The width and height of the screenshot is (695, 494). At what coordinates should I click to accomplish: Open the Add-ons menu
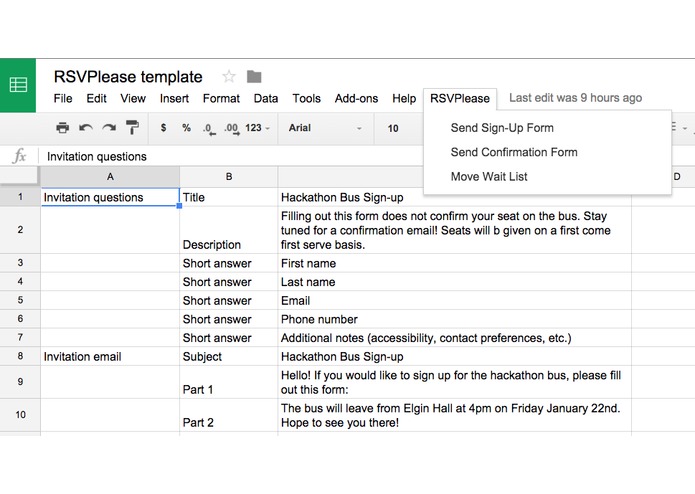[356, 98]
